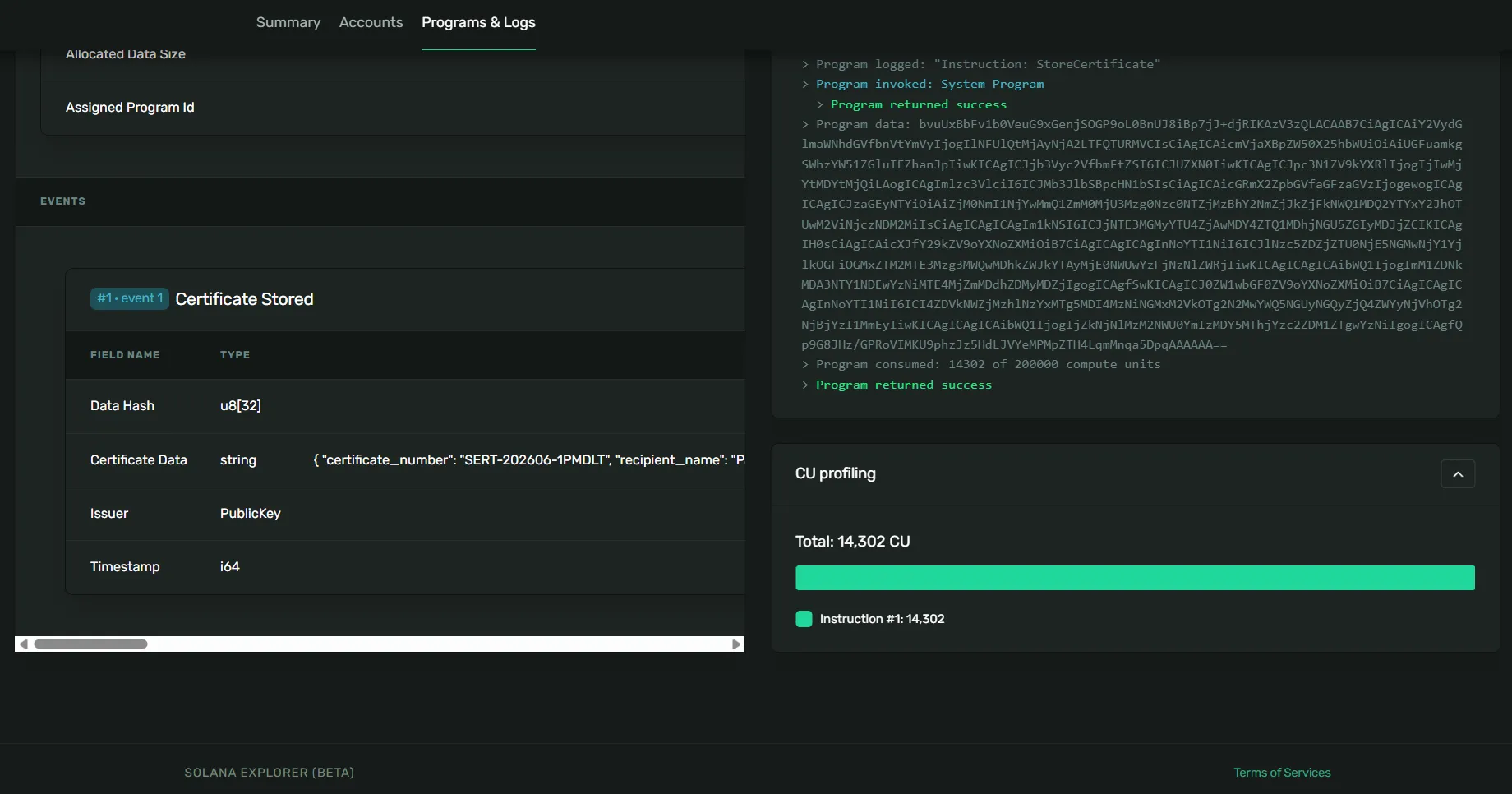Click the green CU total progress bar
This screenshot has width=1512, height=794.
(x=1135, y=578)
